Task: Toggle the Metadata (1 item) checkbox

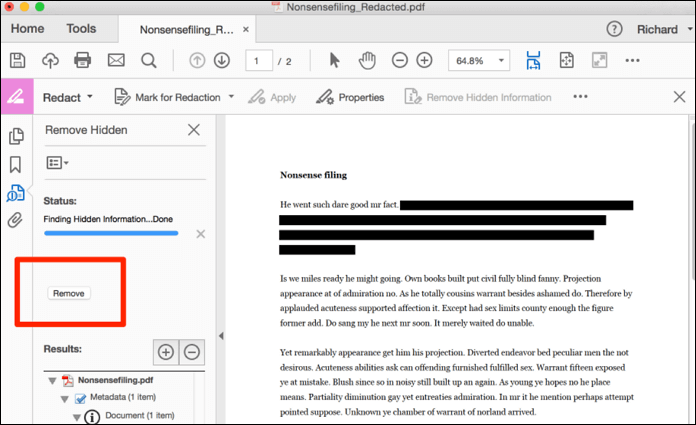Action: 80,398
